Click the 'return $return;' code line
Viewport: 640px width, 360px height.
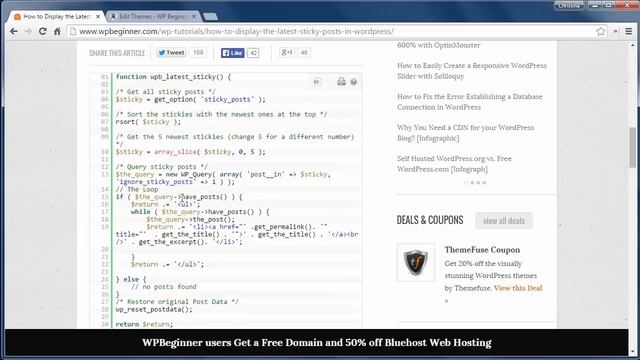click(144, 324)
